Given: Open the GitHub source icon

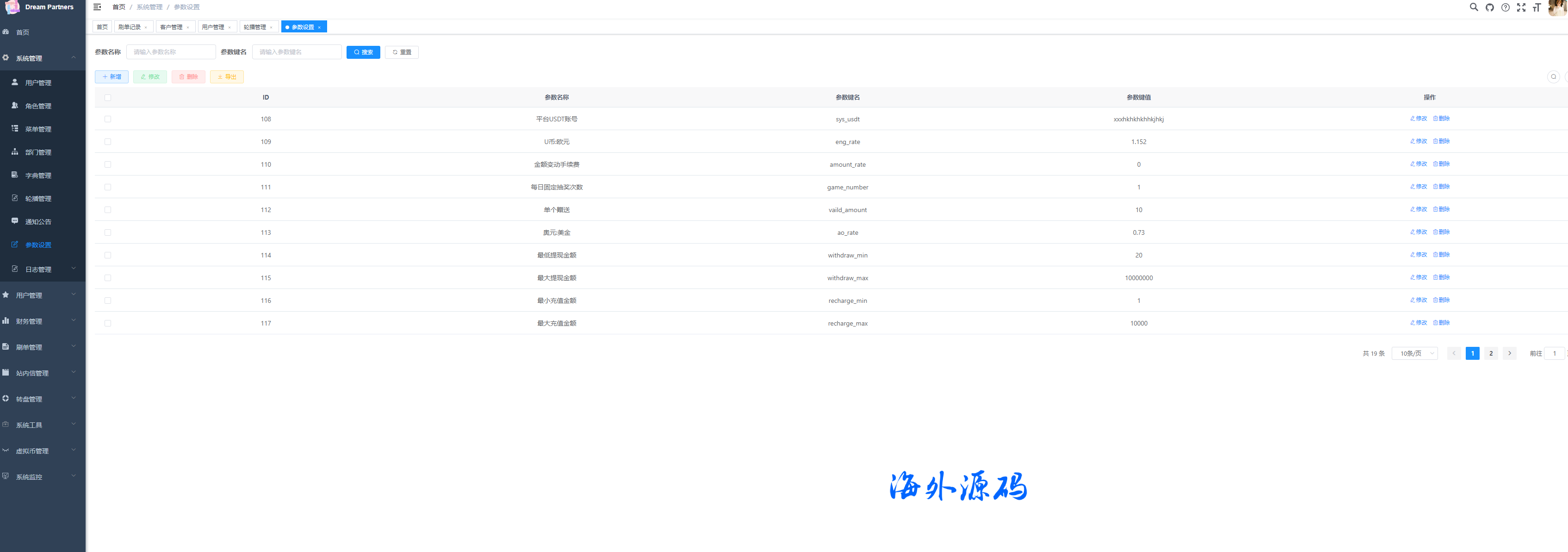Looking at the screenshot, I should click(x=1489, y=7).
